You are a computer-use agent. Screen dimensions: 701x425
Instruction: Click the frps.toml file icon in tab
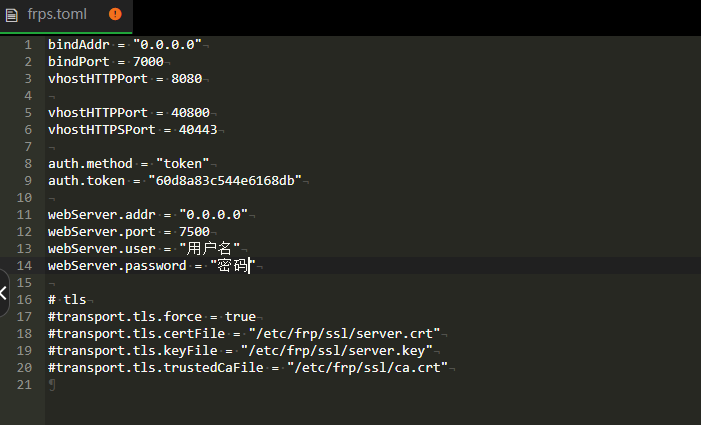[x=11, y=14]
